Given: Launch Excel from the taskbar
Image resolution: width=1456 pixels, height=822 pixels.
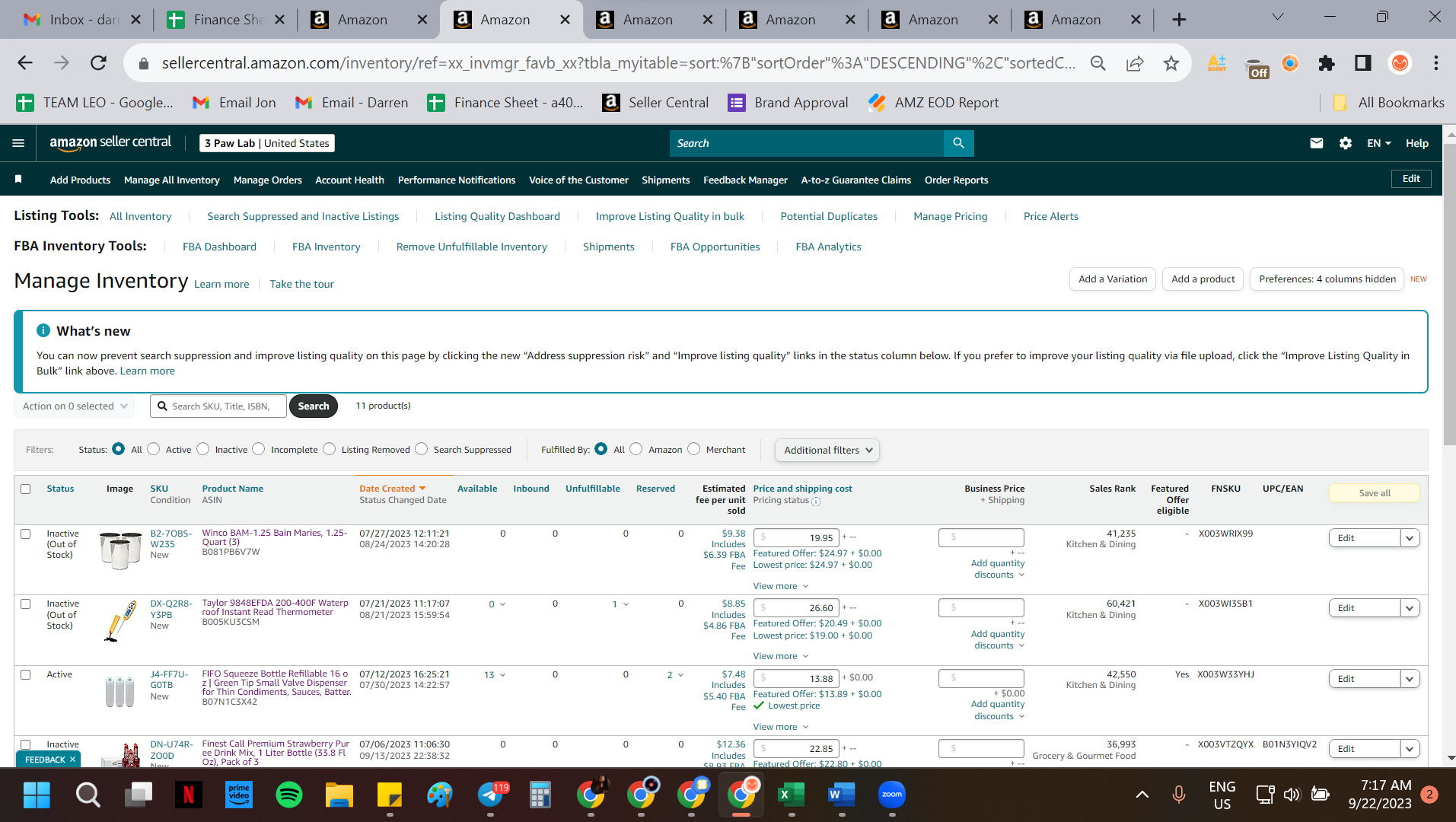Looking at the screenshot, I should [x=791, y=795].
